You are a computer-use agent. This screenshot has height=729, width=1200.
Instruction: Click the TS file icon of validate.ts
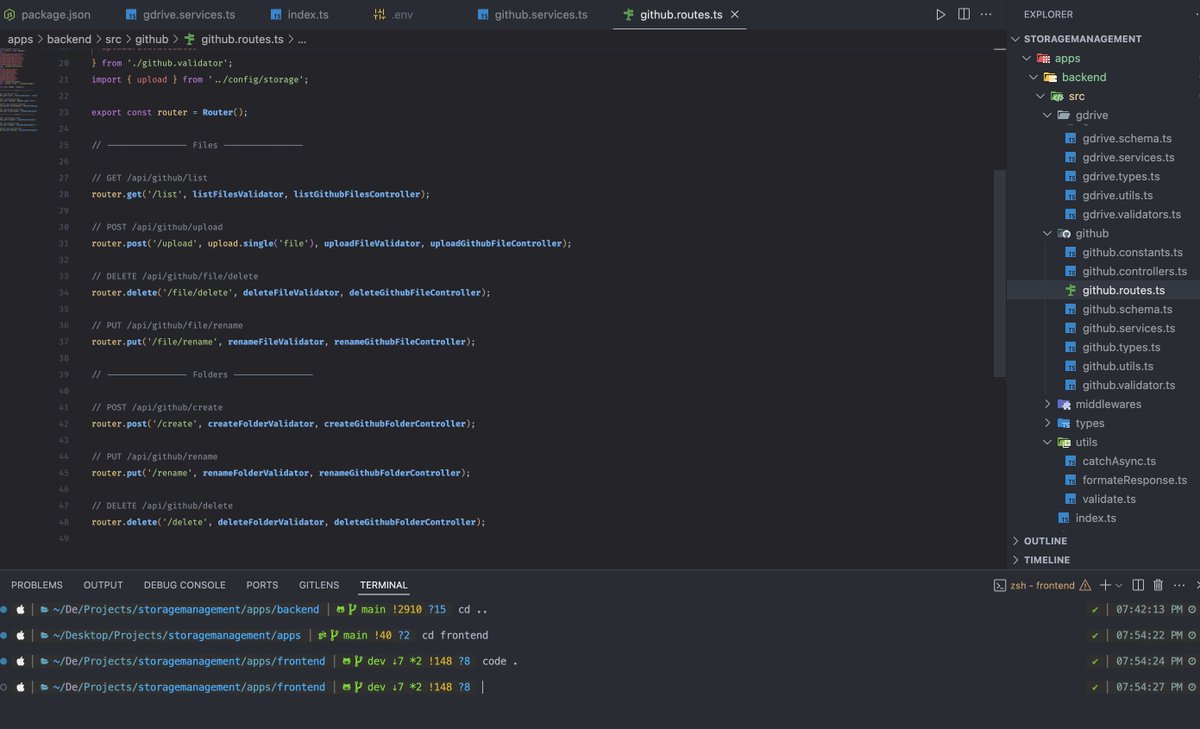point(1070,499)
